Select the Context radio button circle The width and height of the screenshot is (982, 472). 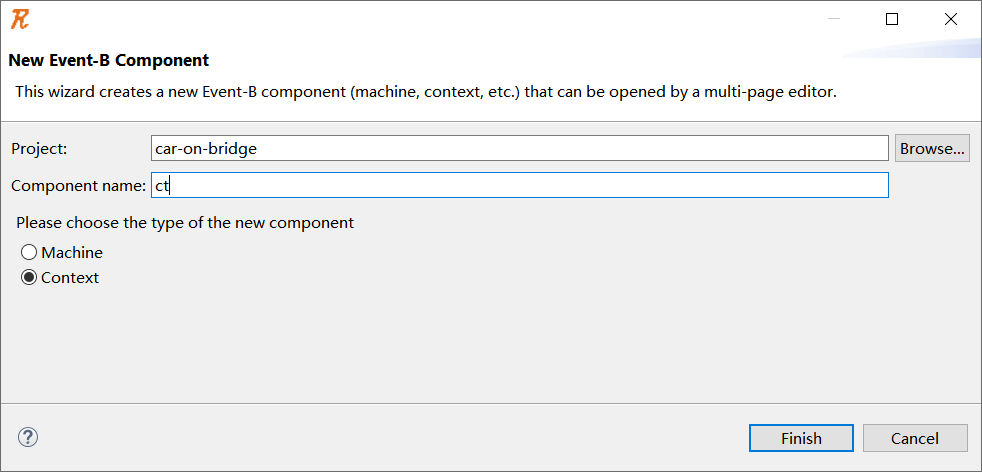pos(29,278)
